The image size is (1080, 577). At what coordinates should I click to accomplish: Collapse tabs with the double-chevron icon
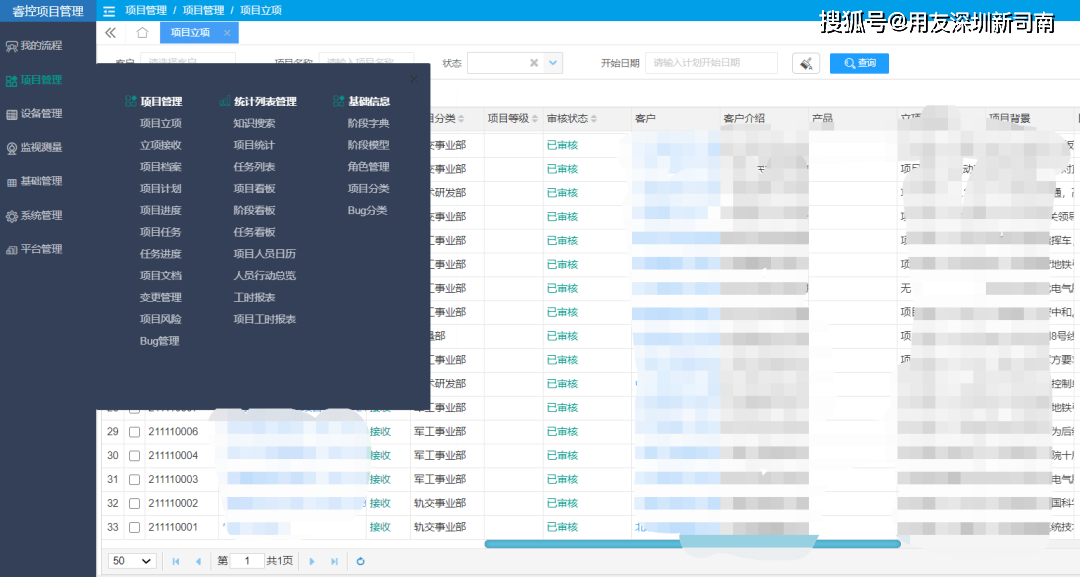coord(111,33)
